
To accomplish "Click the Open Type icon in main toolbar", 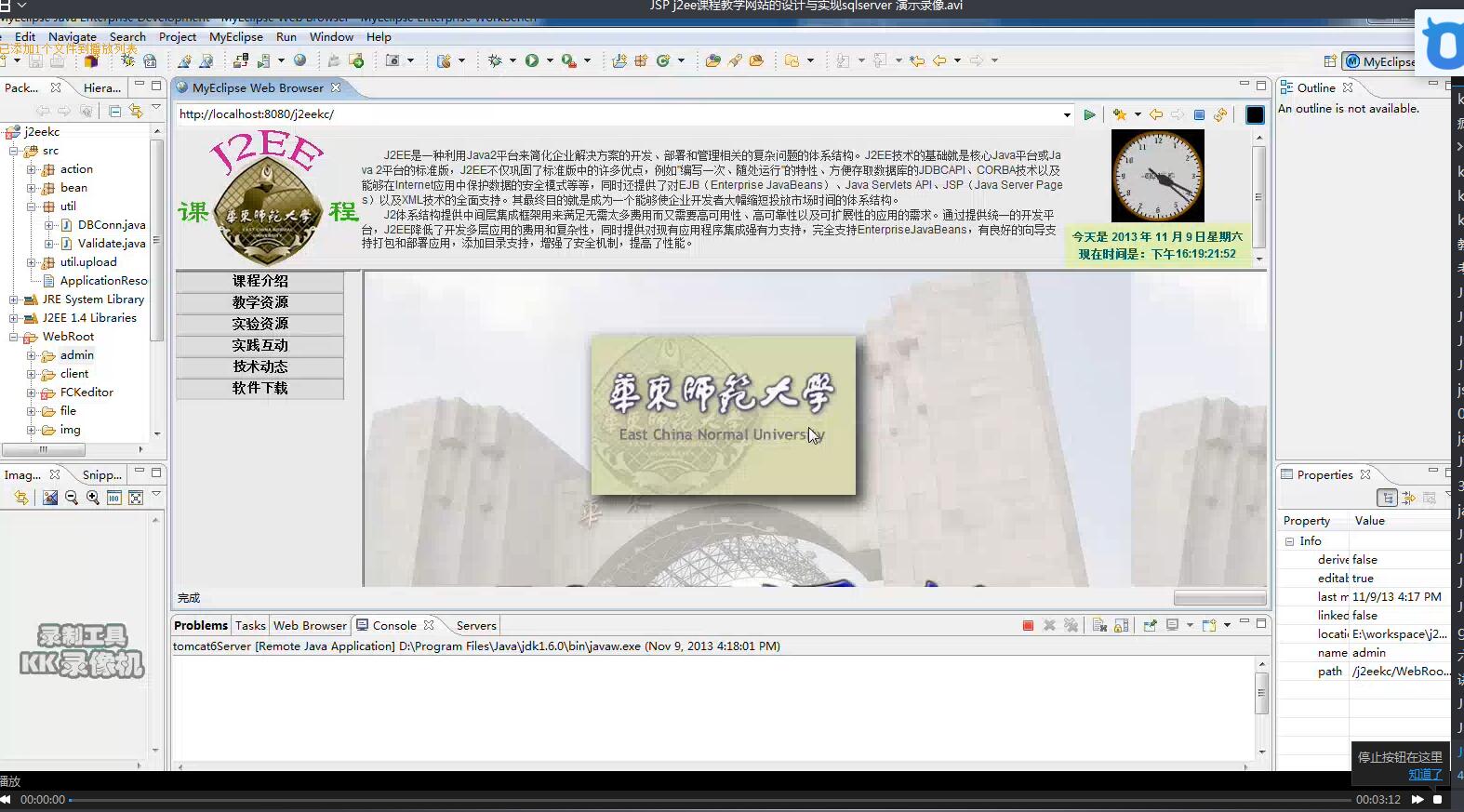I will coord(712,60).
